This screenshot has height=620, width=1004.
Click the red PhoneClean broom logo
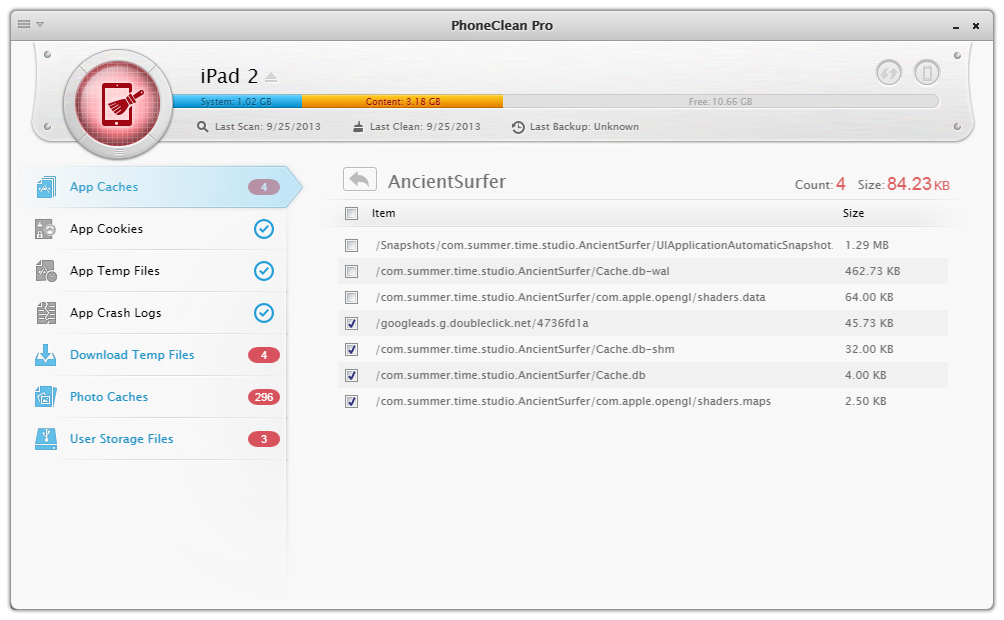118,104
